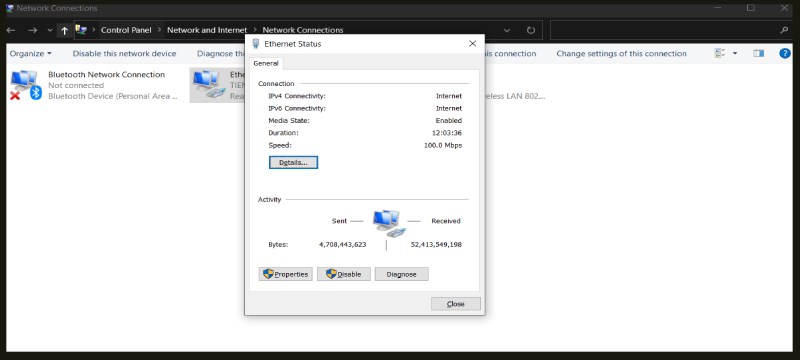Go forward in Network Connections window
800x360 pixels.
click(33, 31)
